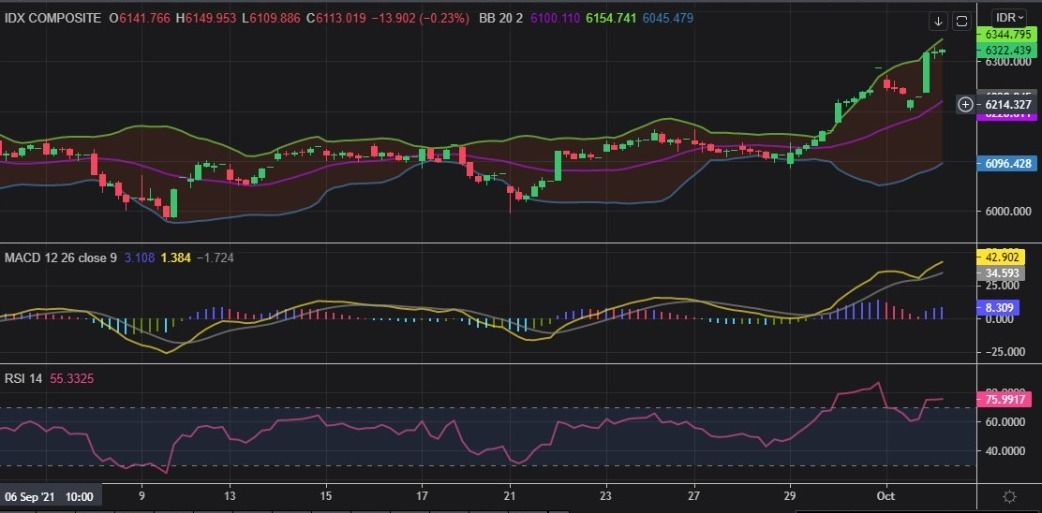Click the blue 8.309 MACD scale label
Screen dimensions: 1042x513
999,308
